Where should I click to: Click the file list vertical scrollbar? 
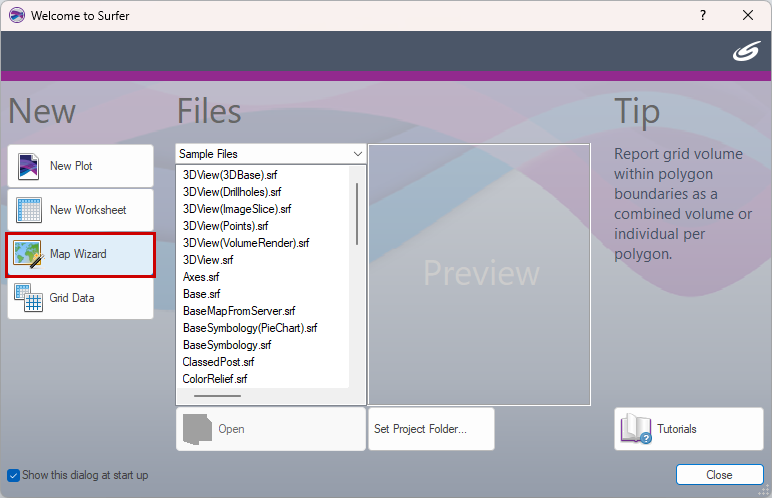click(x=357, y=214)
